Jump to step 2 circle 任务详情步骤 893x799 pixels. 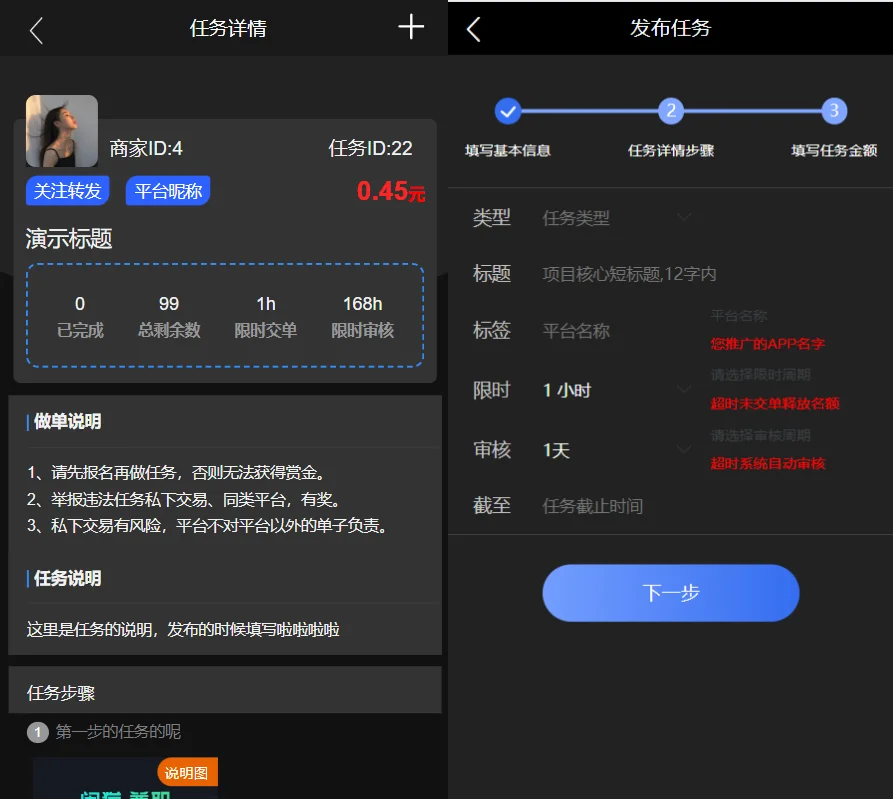click(671, 111)
